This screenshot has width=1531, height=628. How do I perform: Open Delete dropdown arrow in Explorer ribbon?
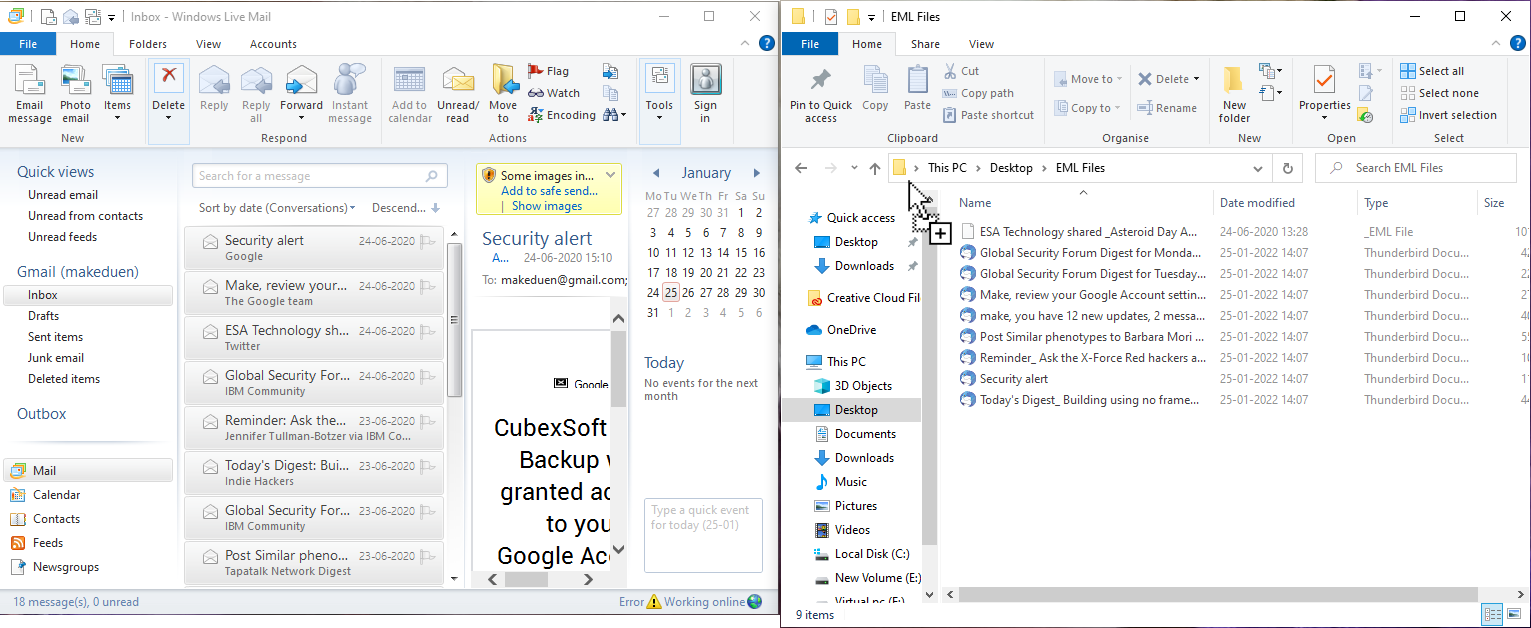[x=1197, y=79]
